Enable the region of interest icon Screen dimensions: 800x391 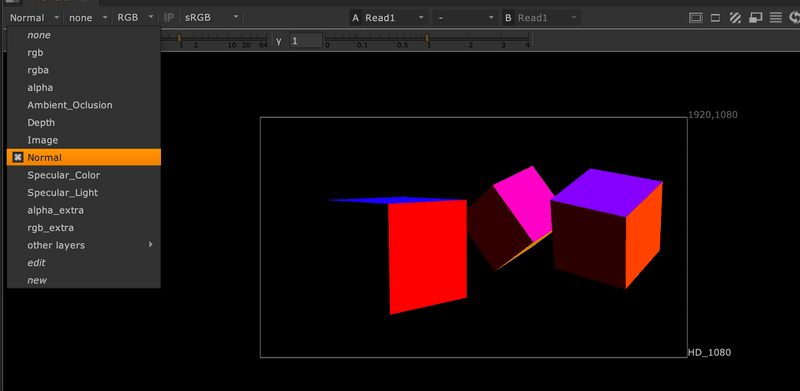point(715,18)
